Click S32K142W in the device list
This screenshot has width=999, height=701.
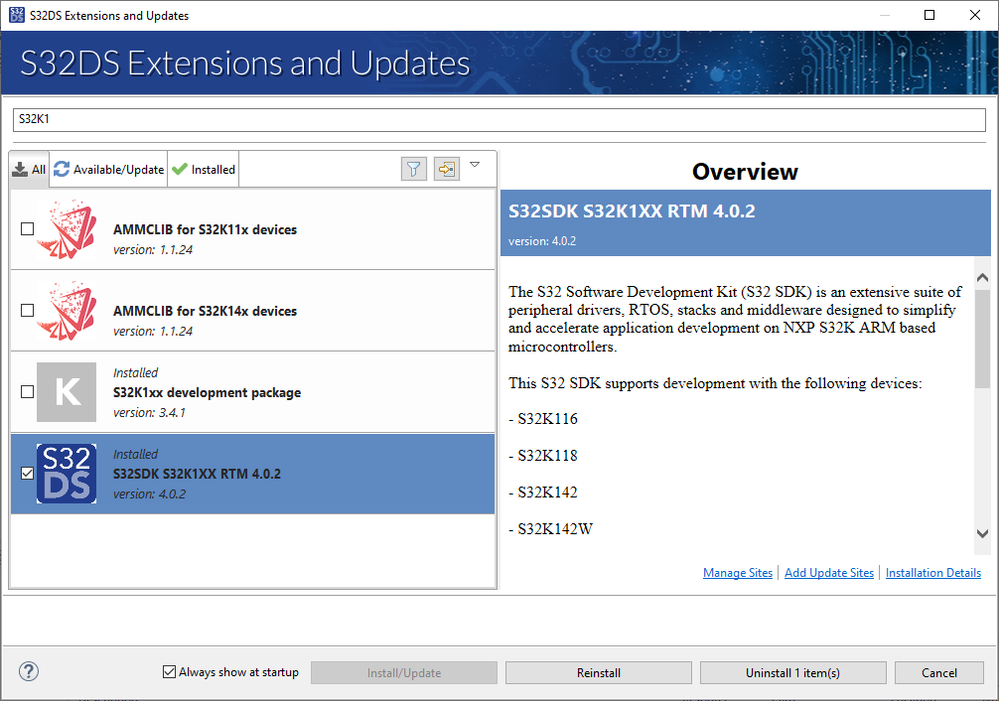[555, 529]
